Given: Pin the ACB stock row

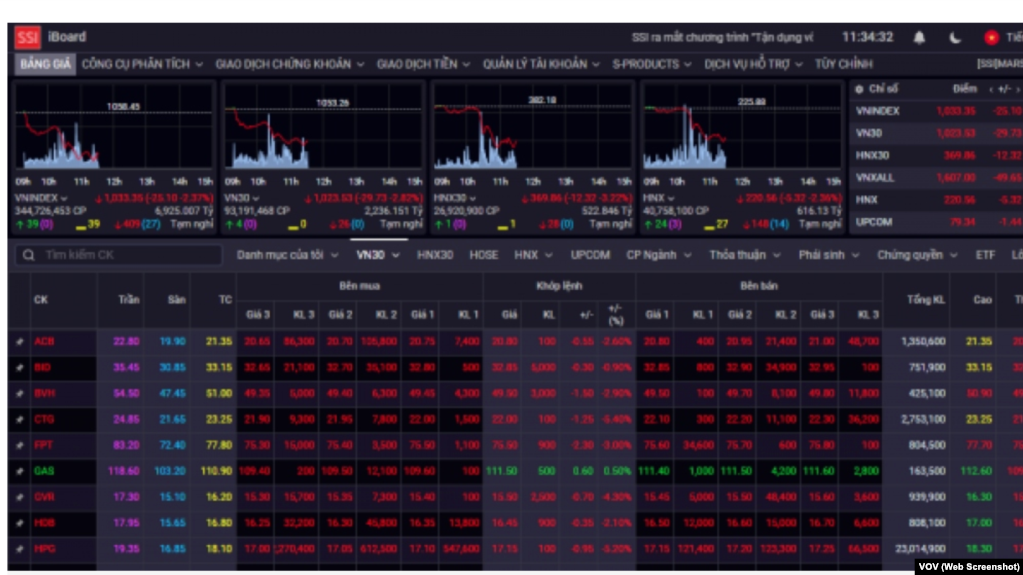Looking at the screenshot, I should pos(20,341).
